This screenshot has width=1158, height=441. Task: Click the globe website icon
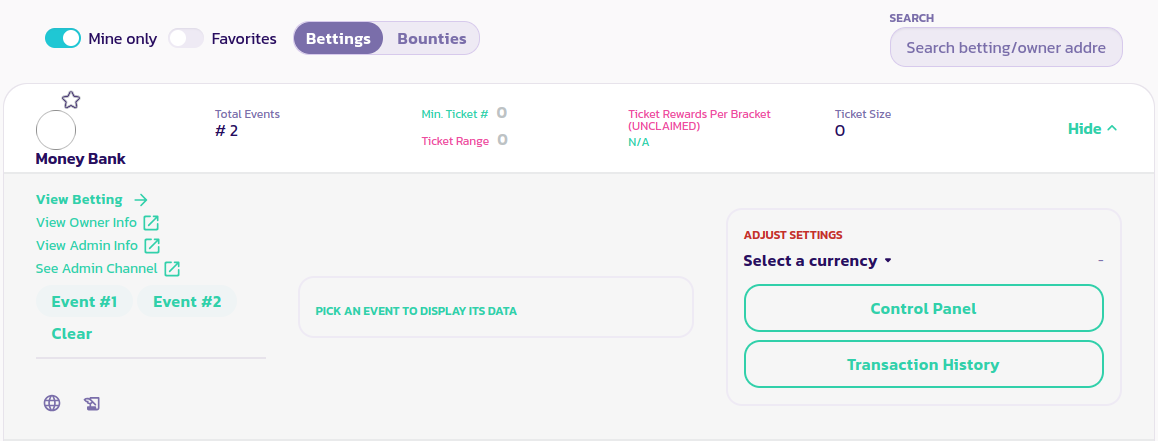tap(52, 403)
